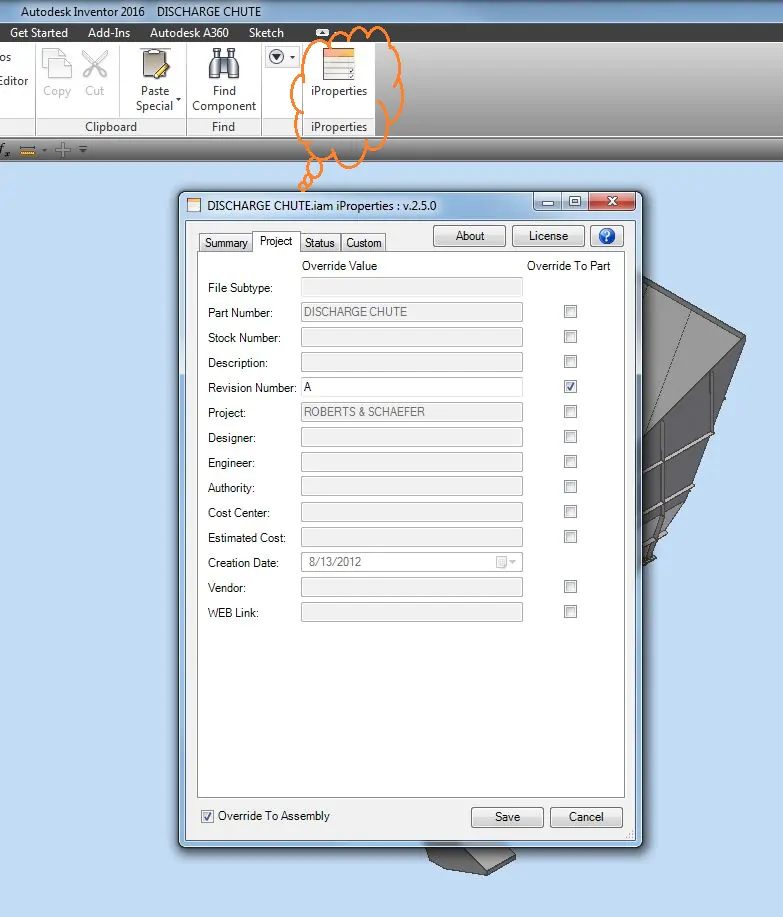
Task: Expand the dropdown next to ruler icon
Action: click(x=44, y=151)
